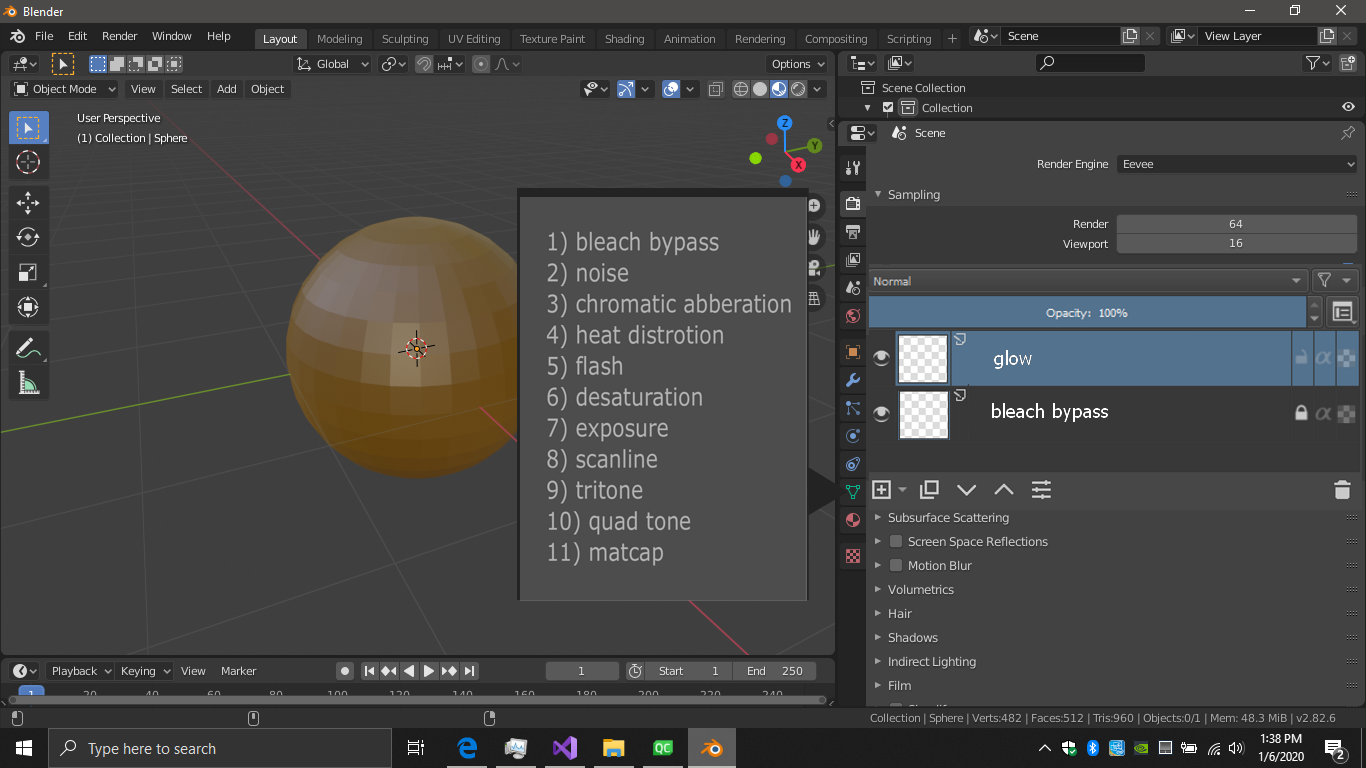Delete the layer with the trash icon
Viewport: 1366px width, 768px height.
(1342, 490)
